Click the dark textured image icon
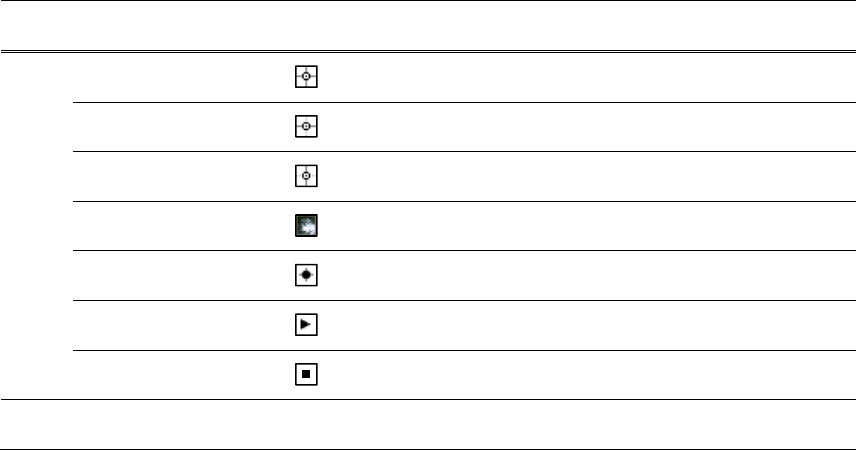856x450 pixels. [307, 227]
